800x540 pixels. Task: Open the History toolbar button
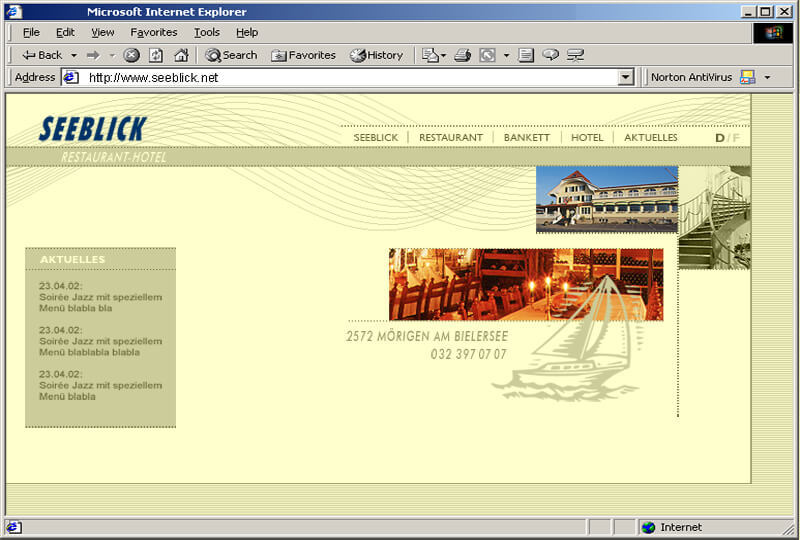point(377,55)
